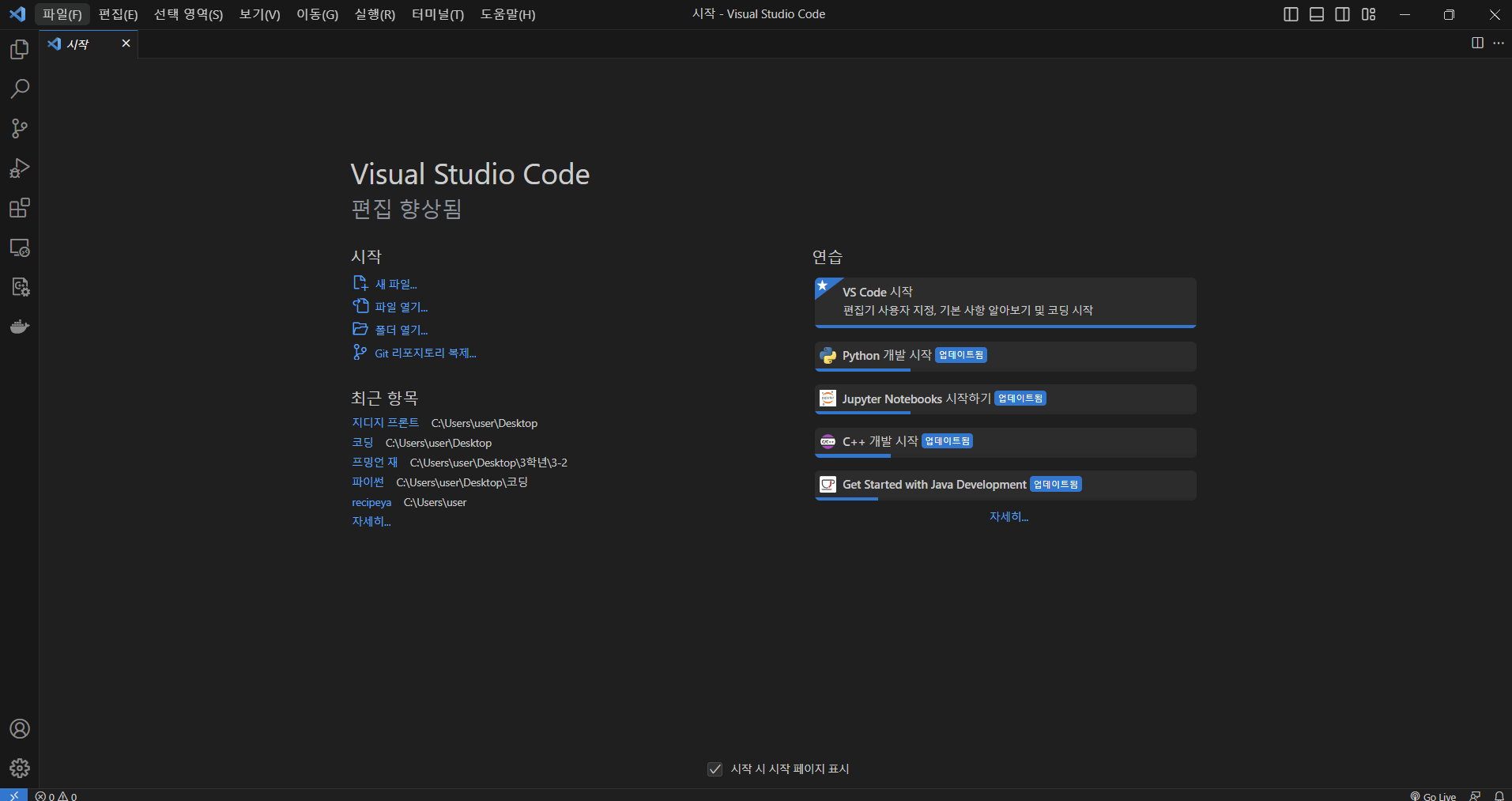The width and height of the screenshot is (1512, 801).
Task: Open the editor More Actions ellipsis
Action: click(x=1499, y=43)
